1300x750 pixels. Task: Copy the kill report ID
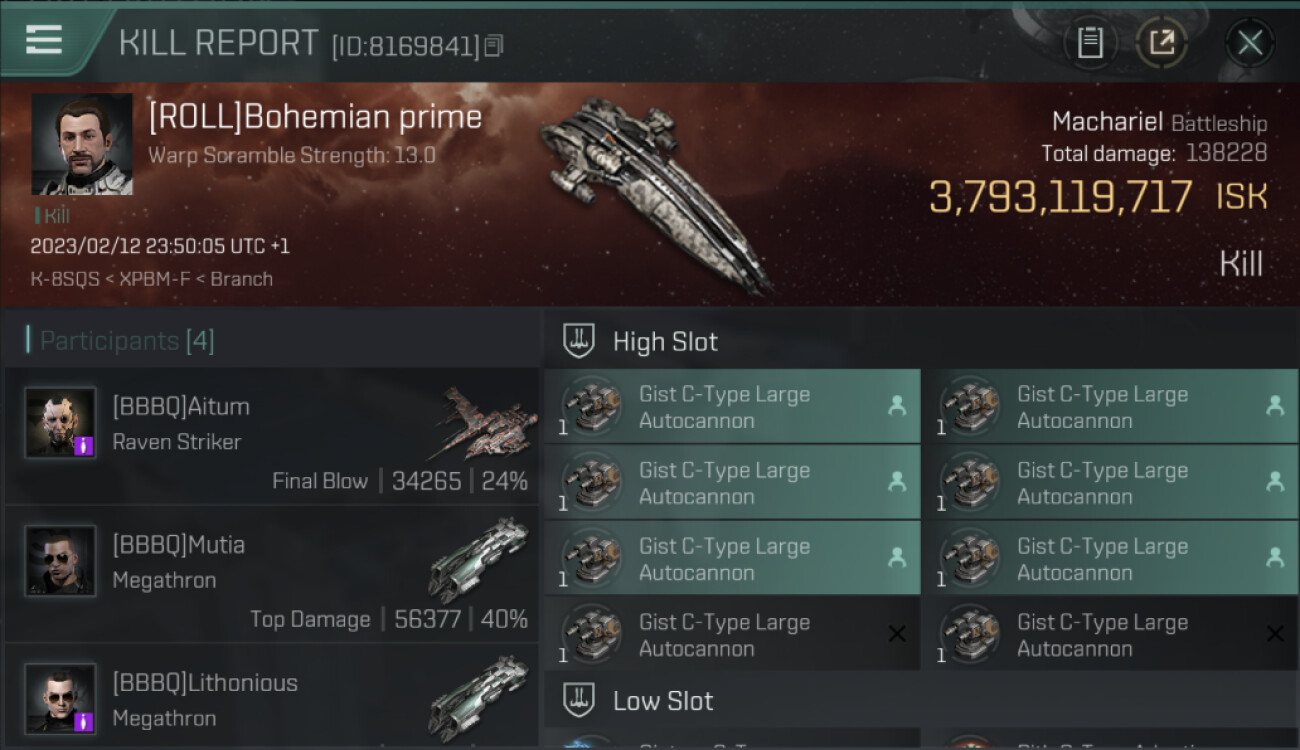[494, 46]
